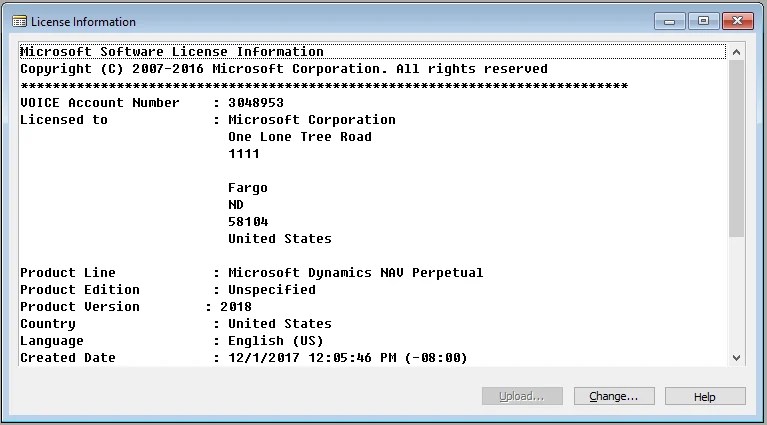Click the License Information window icon
The height and width of the screenshot is (425, 767).
[19, 22]
